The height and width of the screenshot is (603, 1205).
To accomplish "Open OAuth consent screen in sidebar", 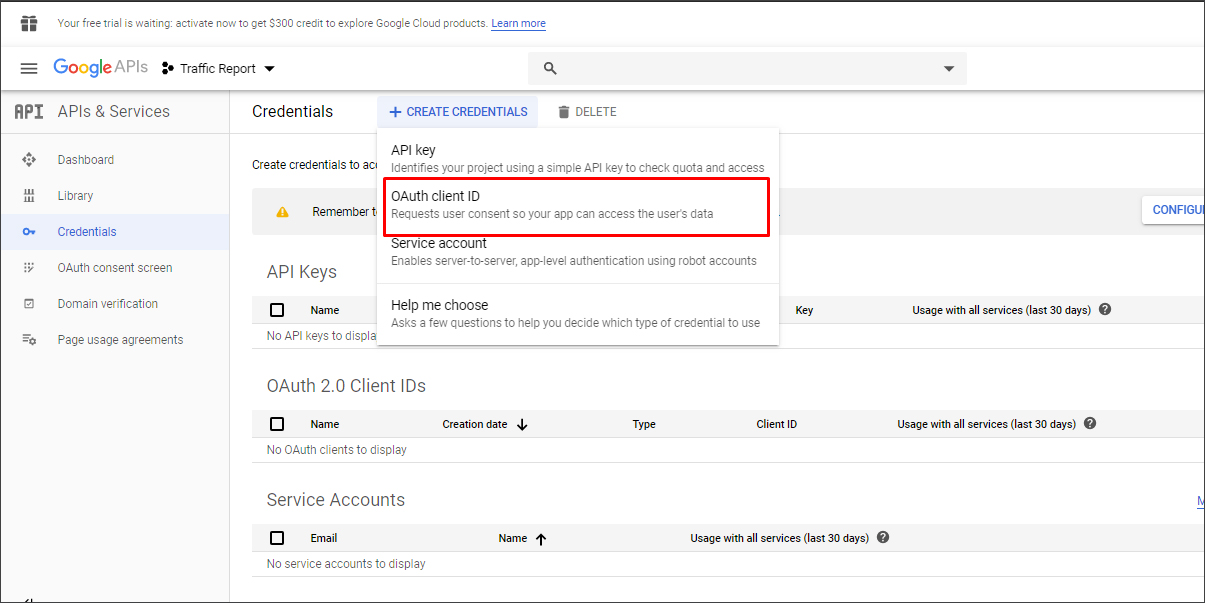I will click(114, 268).
